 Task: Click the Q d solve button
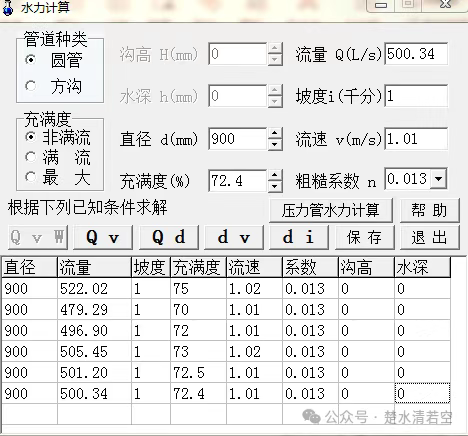(169, 237)
